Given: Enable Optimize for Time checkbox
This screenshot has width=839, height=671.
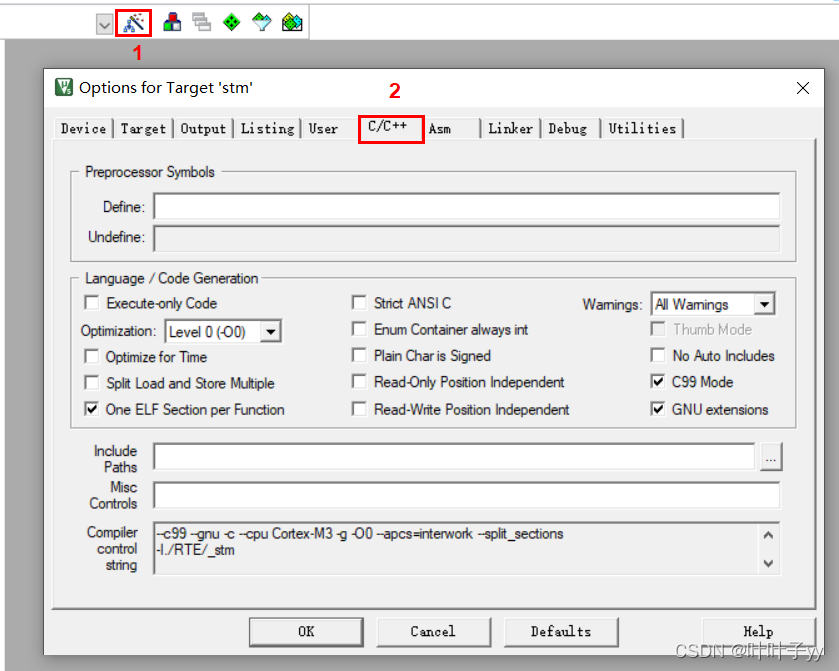Looking at the screenshot, I should click(92, 356).
